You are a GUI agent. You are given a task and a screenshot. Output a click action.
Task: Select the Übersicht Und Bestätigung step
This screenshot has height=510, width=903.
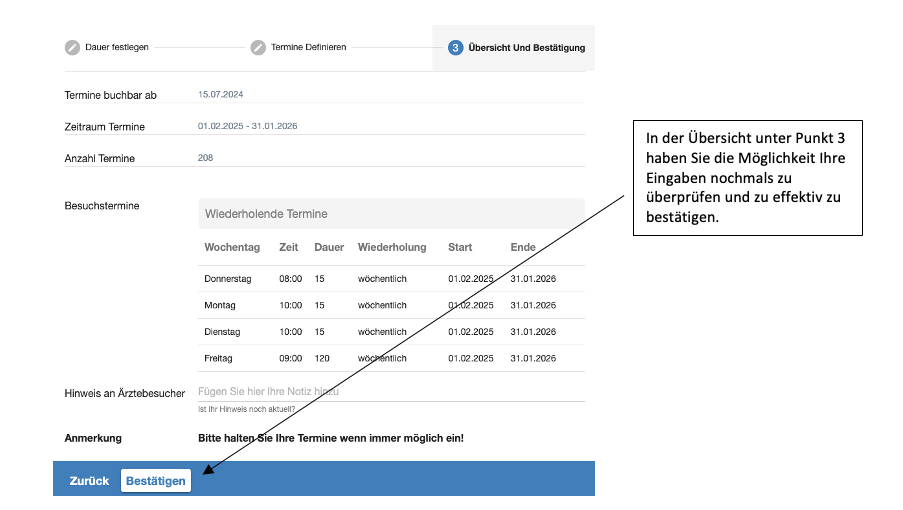tap(526, 47)
